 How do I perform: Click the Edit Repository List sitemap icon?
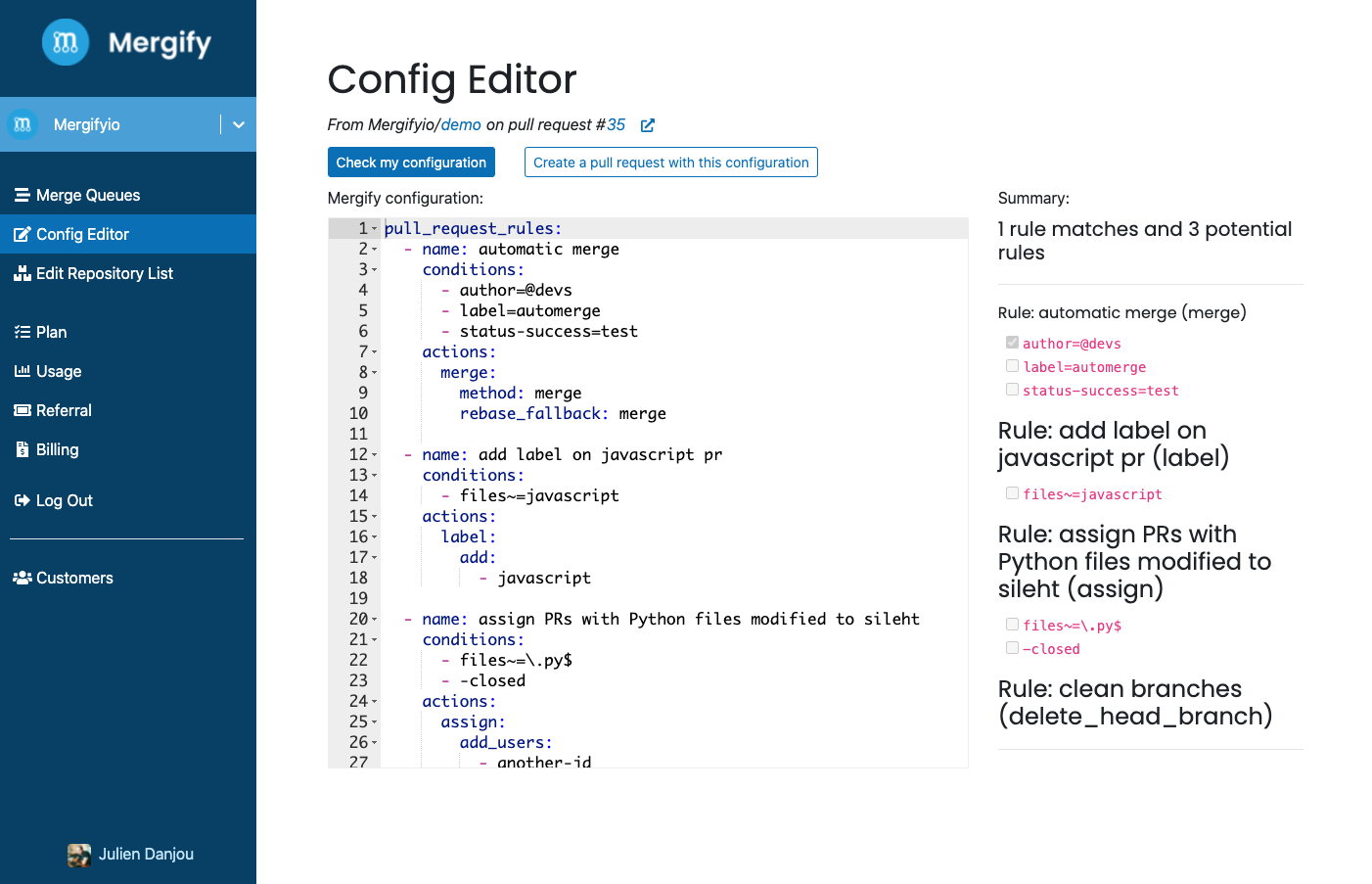pyautogui.click(x=23, y=273)
